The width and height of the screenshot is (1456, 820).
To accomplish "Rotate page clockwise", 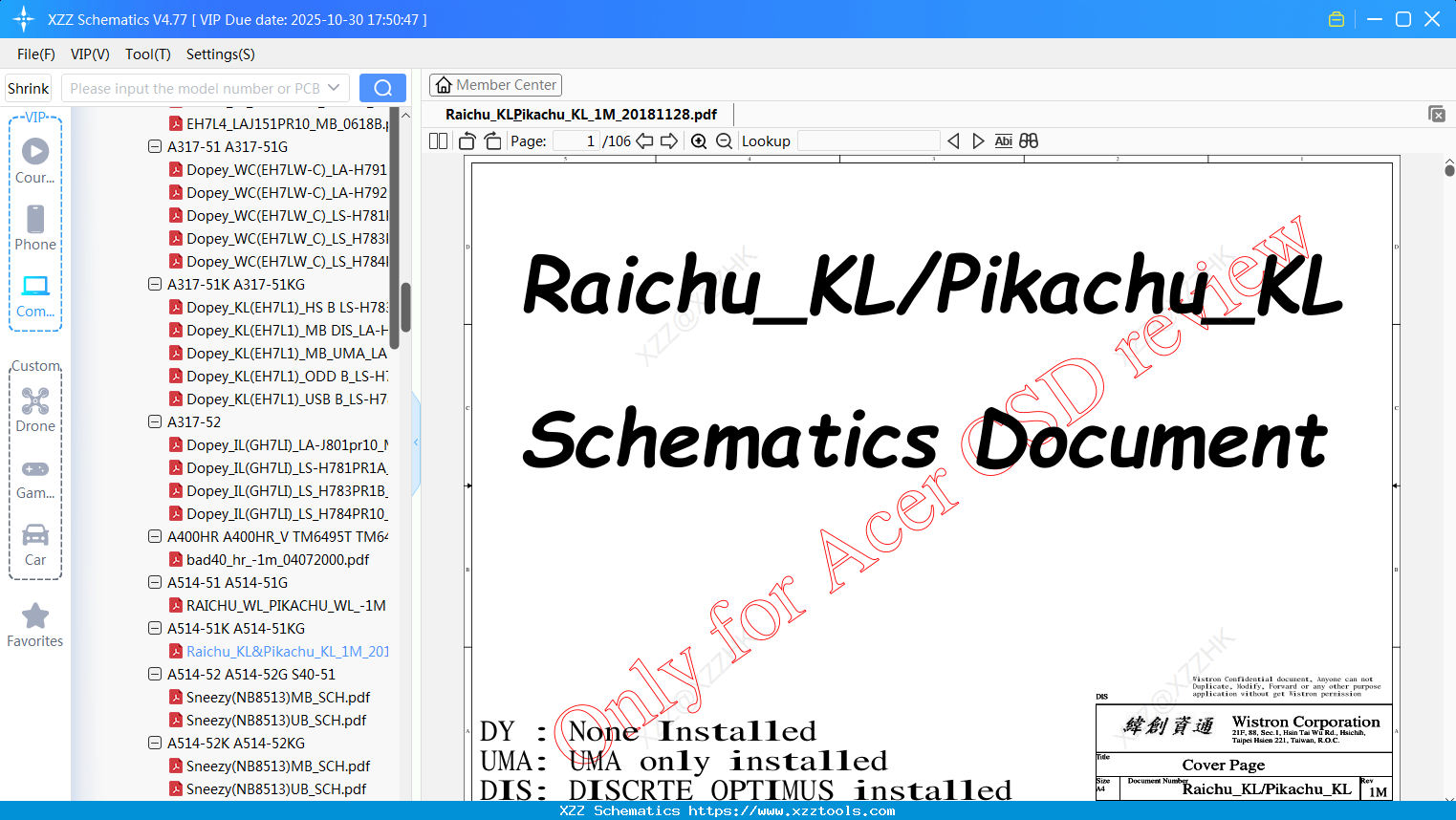I will [492, 141].
